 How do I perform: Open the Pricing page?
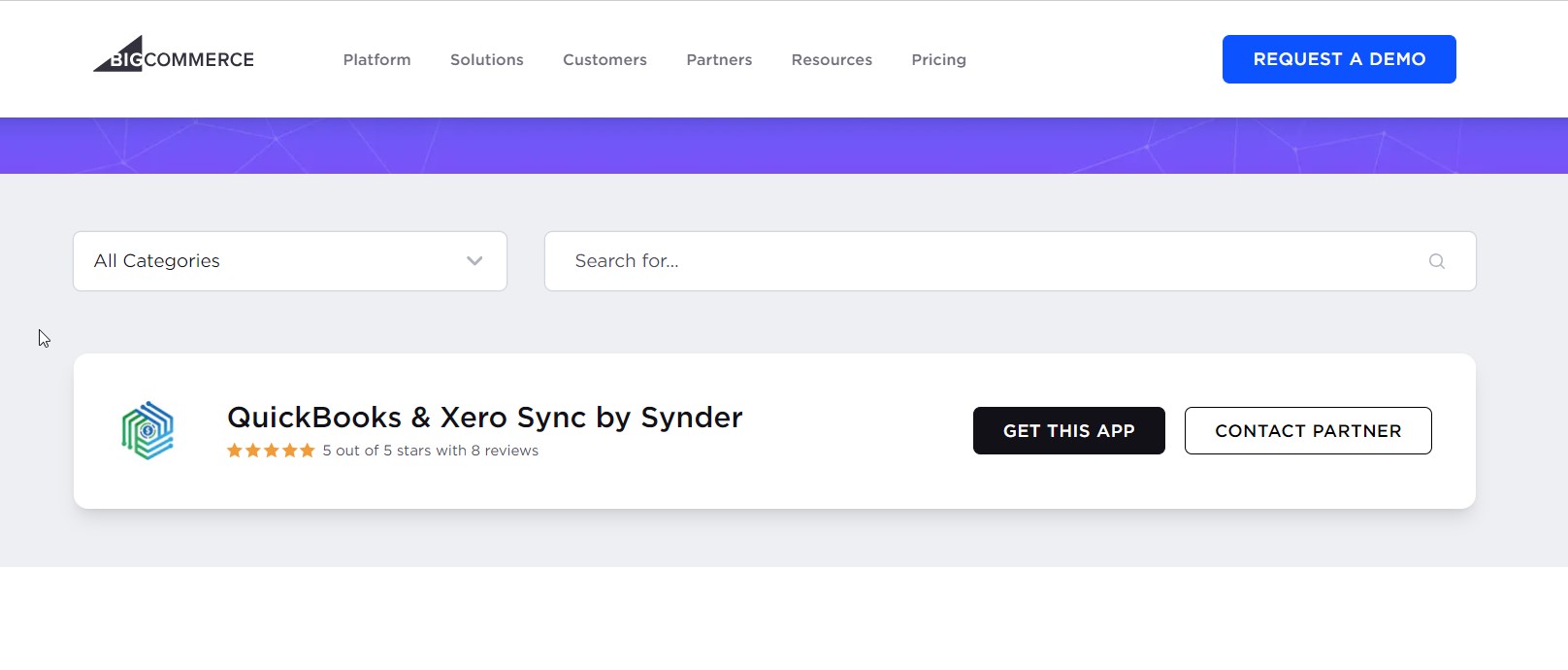938,59
